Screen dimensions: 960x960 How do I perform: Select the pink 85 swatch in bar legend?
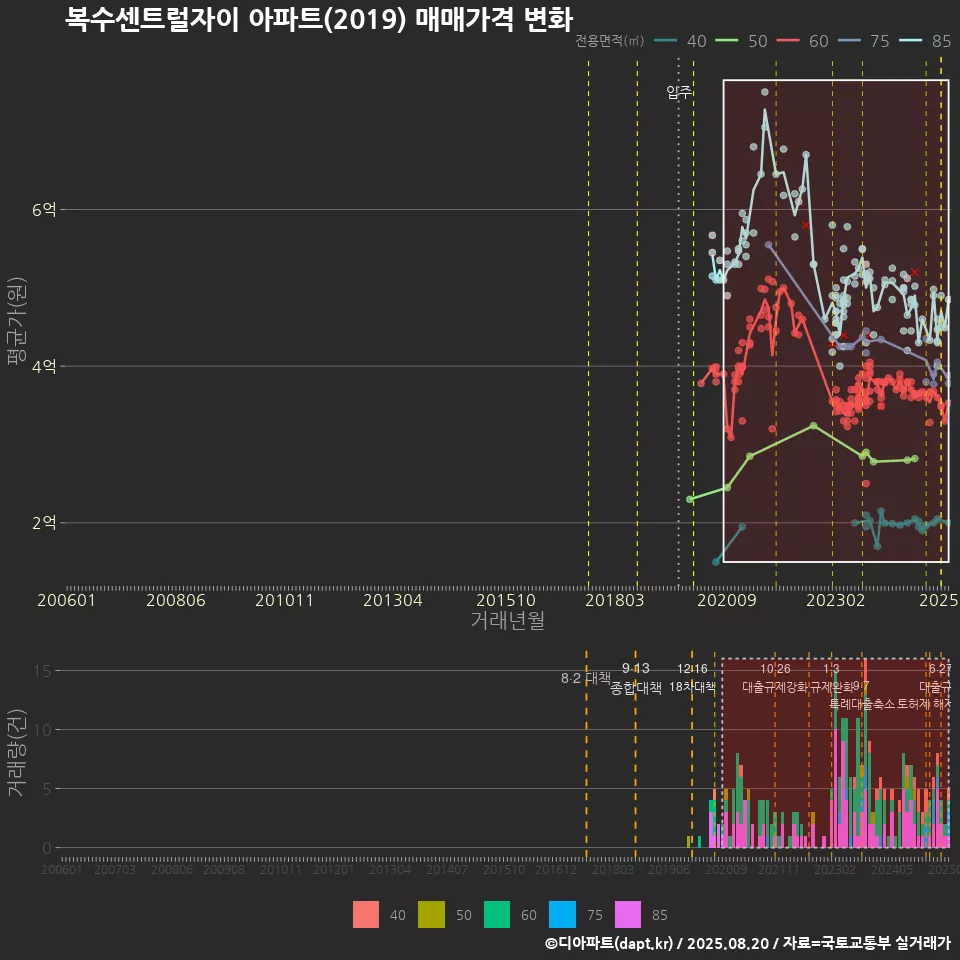pyautogui.click(x=628, y=914)
